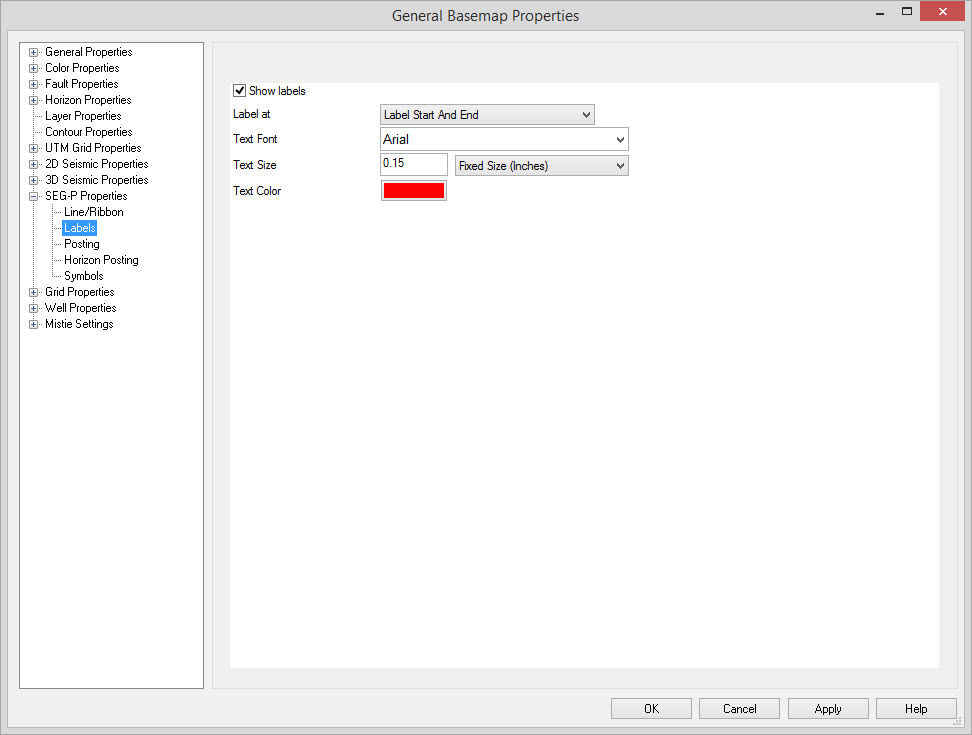Click the Text Size input field
972x735 pixels.
click(413, 164)
